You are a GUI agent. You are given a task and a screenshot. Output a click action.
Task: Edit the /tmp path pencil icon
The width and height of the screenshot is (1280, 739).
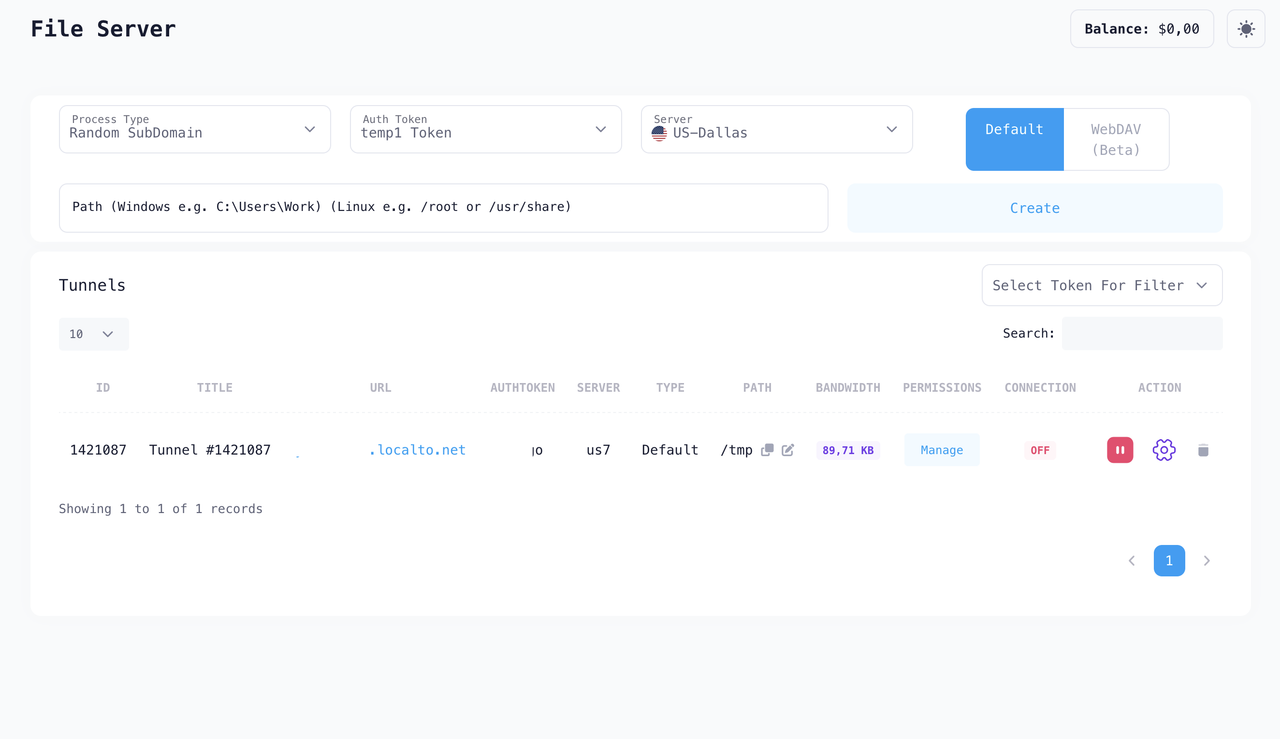pos(788,450)
